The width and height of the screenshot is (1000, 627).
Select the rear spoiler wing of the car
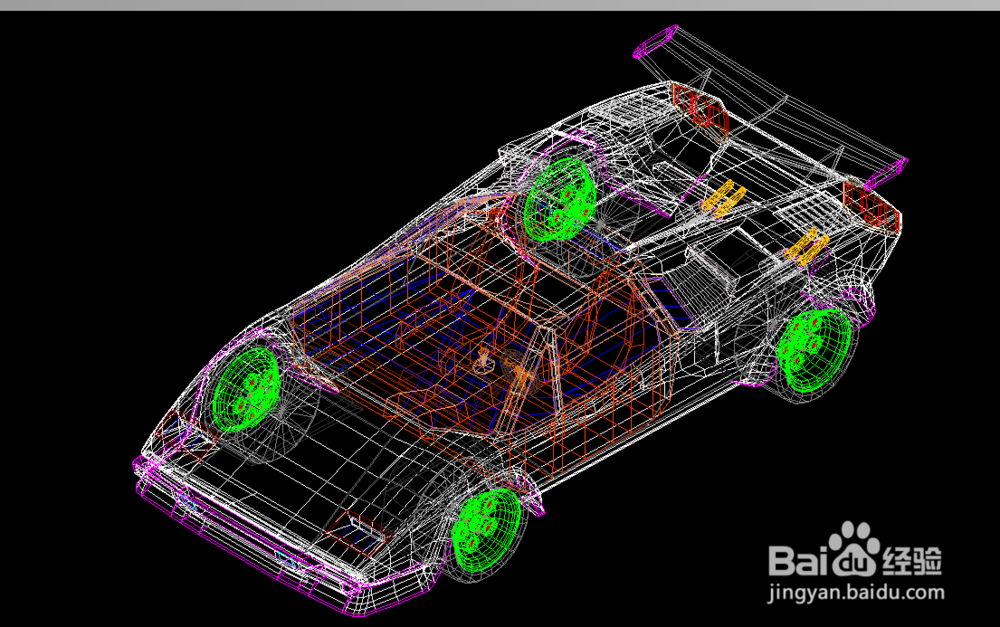[x=770, y=105]
